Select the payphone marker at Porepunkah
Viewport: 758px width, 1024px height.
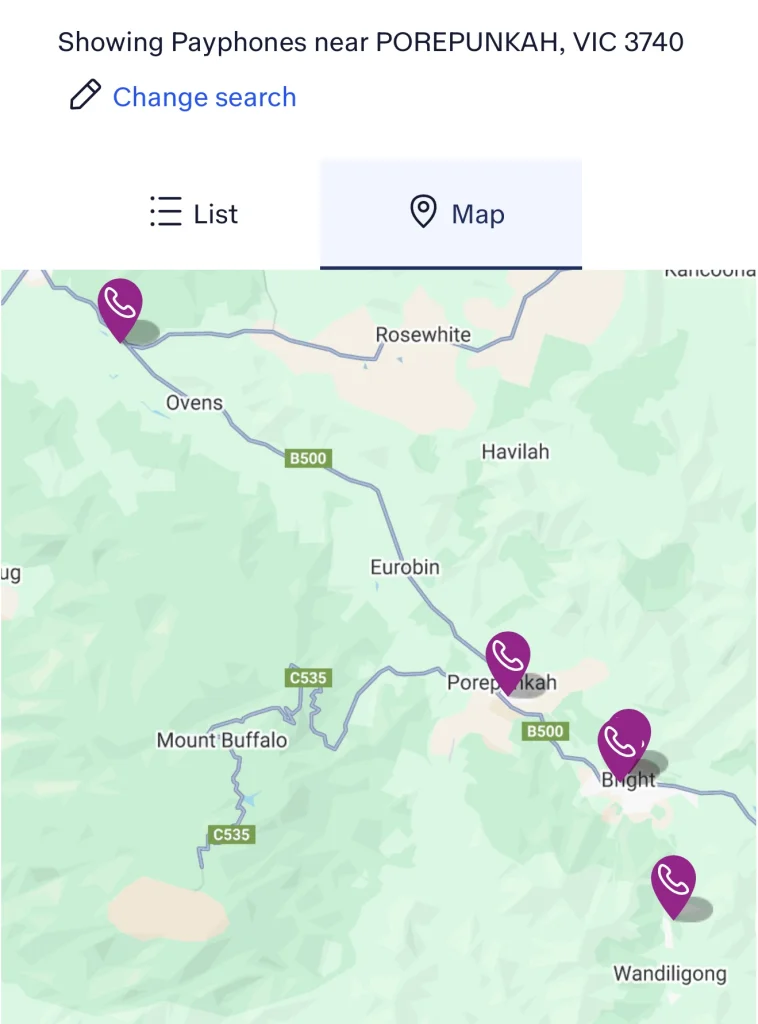[508, 656]
